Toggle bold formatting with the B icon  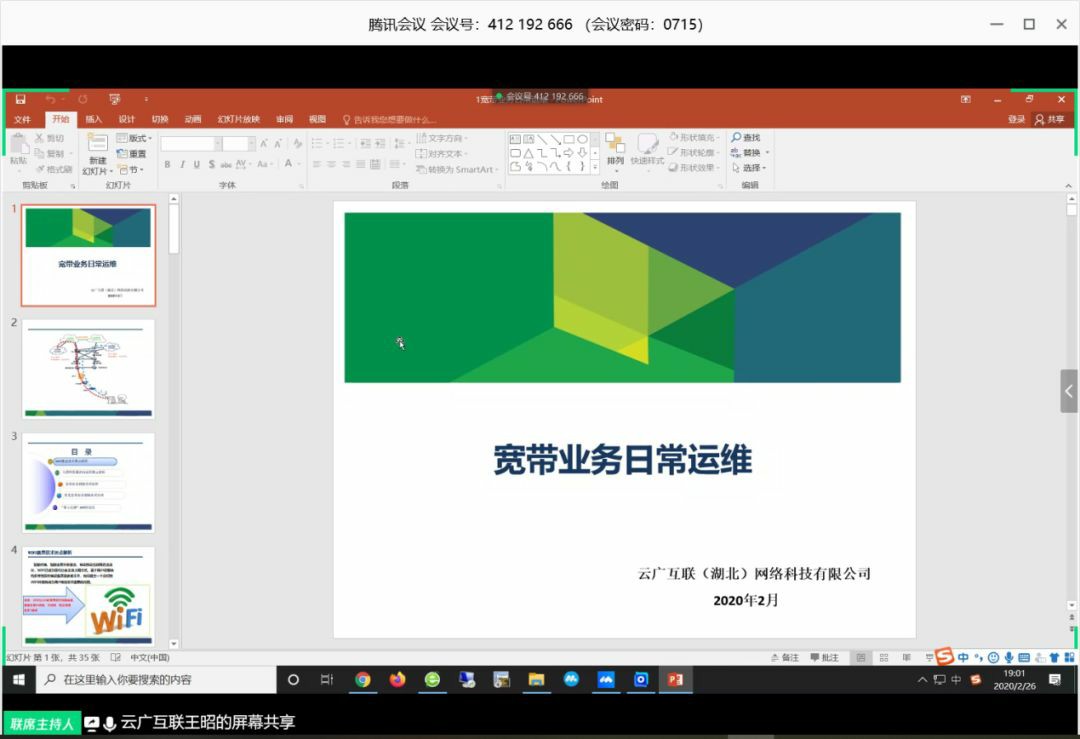[x=166, y=163]
